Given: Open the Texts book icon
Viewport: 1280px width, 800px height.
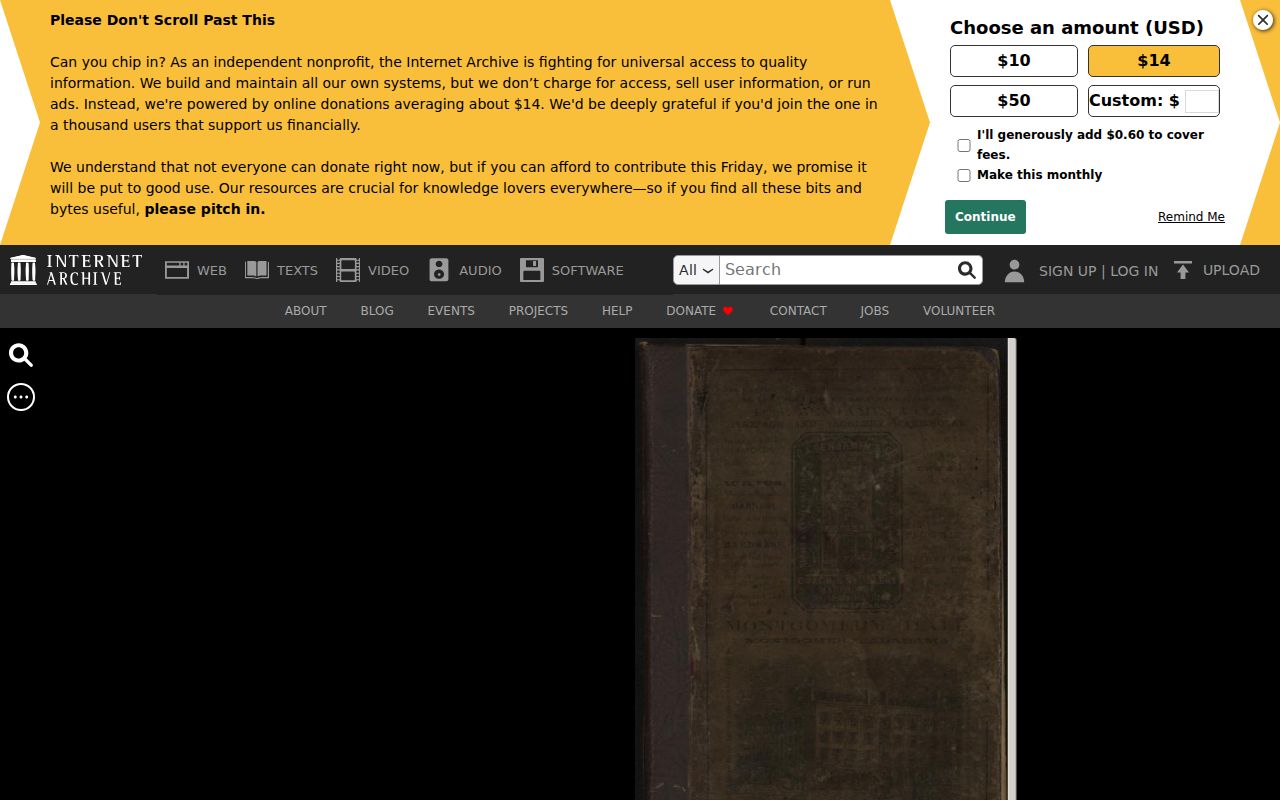Looking at the screenshot, I should click(x=257, y=270).
